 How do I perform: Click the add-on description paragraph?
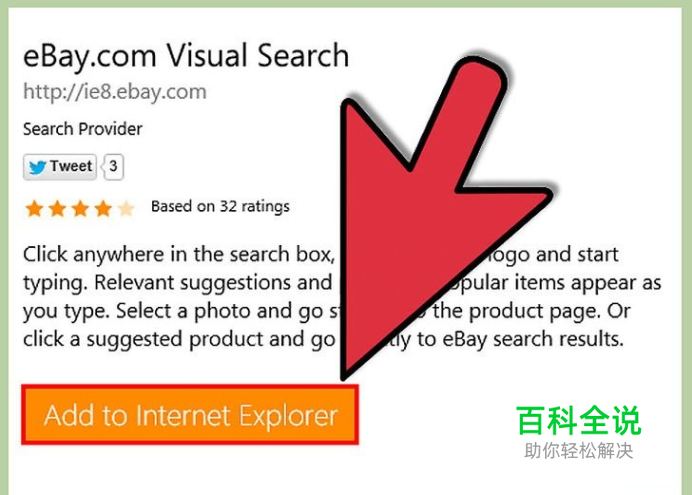(x=342, y=297)
